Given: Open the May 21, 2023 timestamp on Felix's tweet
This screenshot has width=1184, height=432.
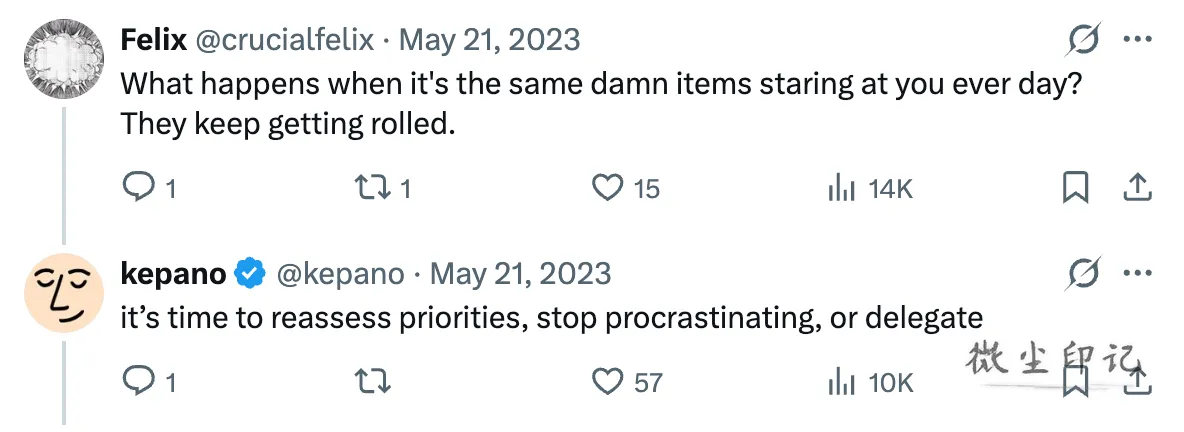Looking at the screenshot, I should tap(489, 39).
